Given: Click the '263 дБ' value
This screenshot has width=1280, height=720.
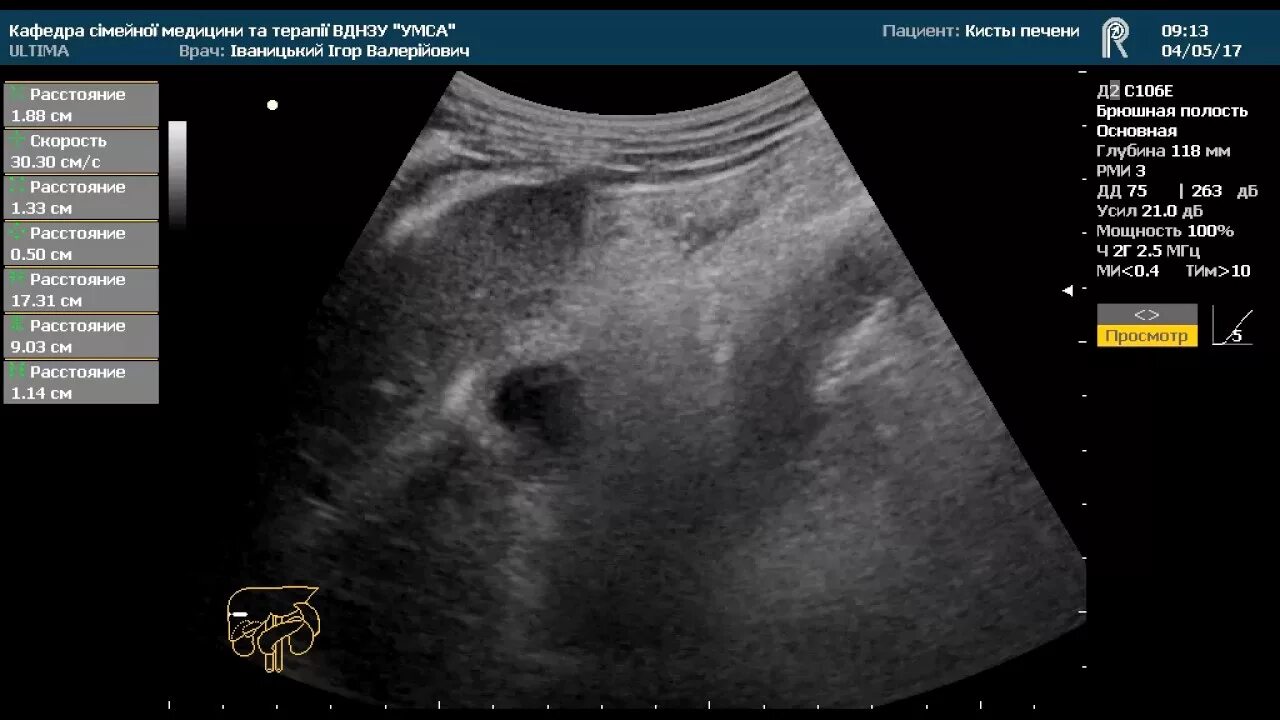Looking at the screenshot, I should (x=1224, y=191).
